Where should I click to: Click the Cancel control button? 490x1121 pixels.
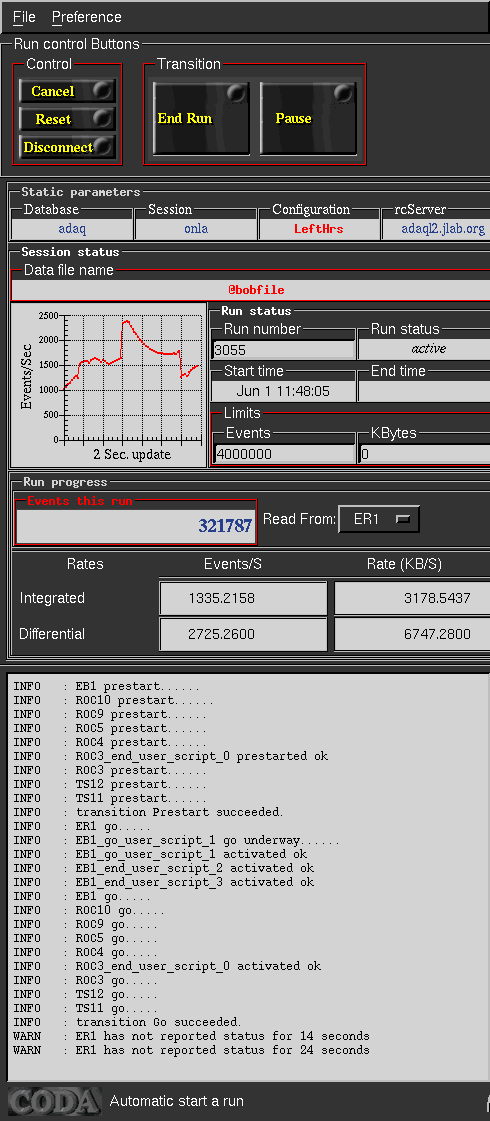pos(67,91)
